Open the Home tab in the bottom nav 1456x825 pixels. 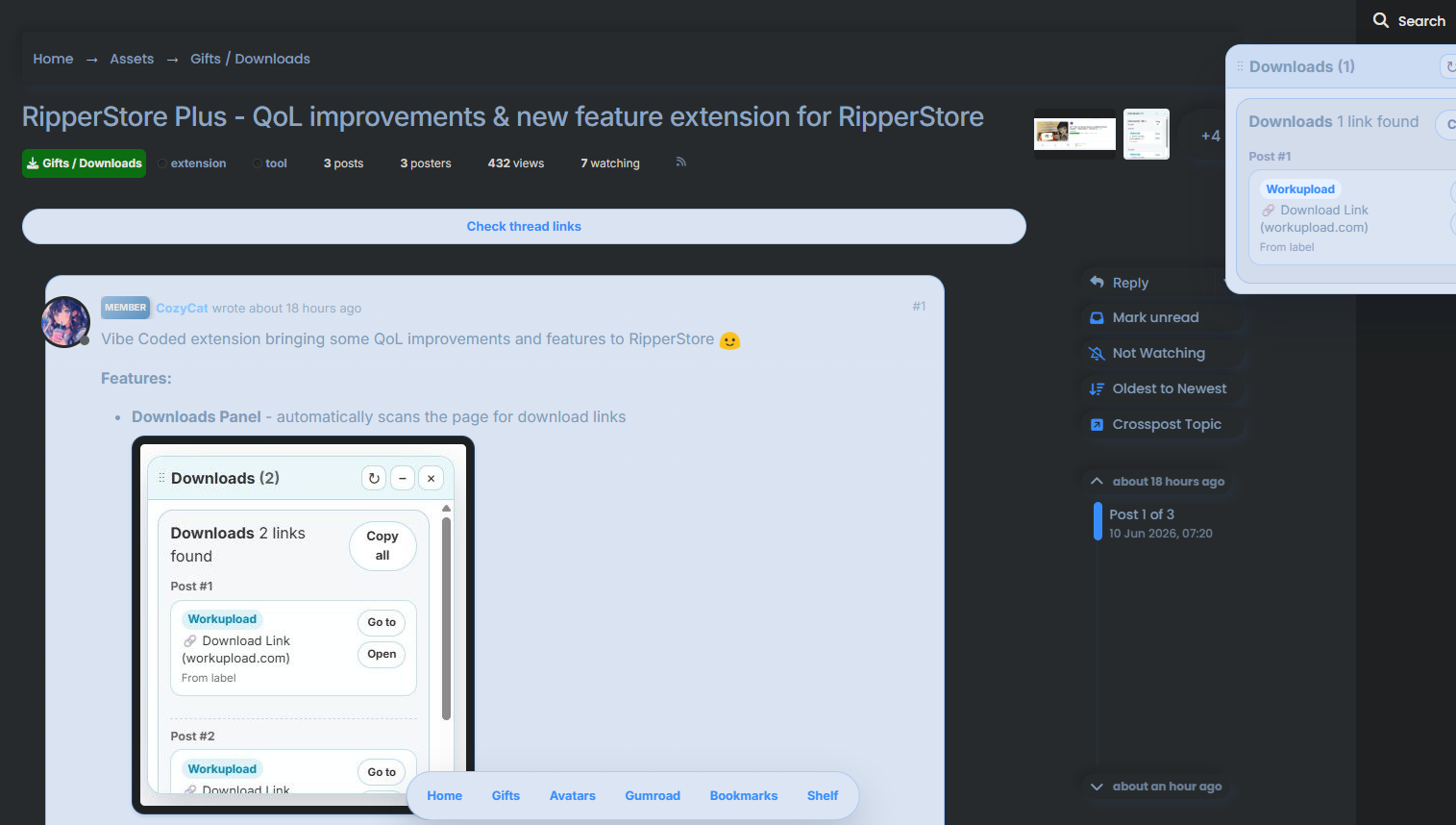[445, 796]
